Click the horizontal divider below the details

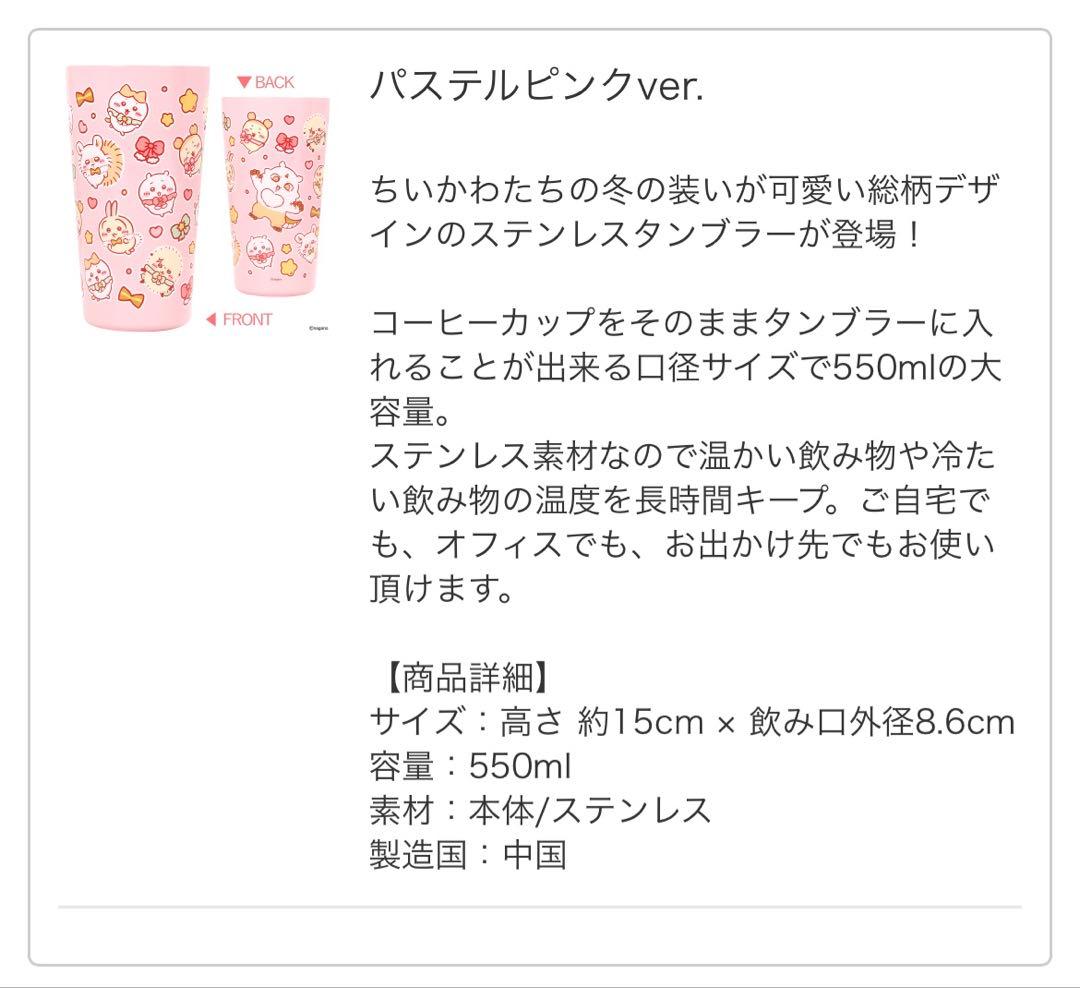point(540,907)
